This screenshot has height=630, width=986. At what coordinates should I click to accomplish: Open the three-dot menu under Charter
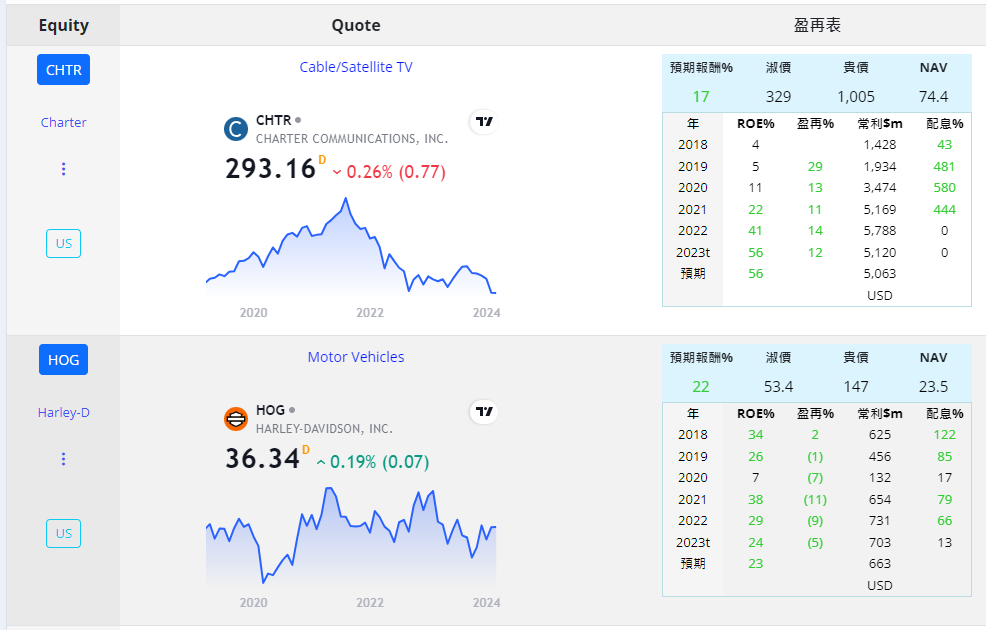tap(64, 169)
